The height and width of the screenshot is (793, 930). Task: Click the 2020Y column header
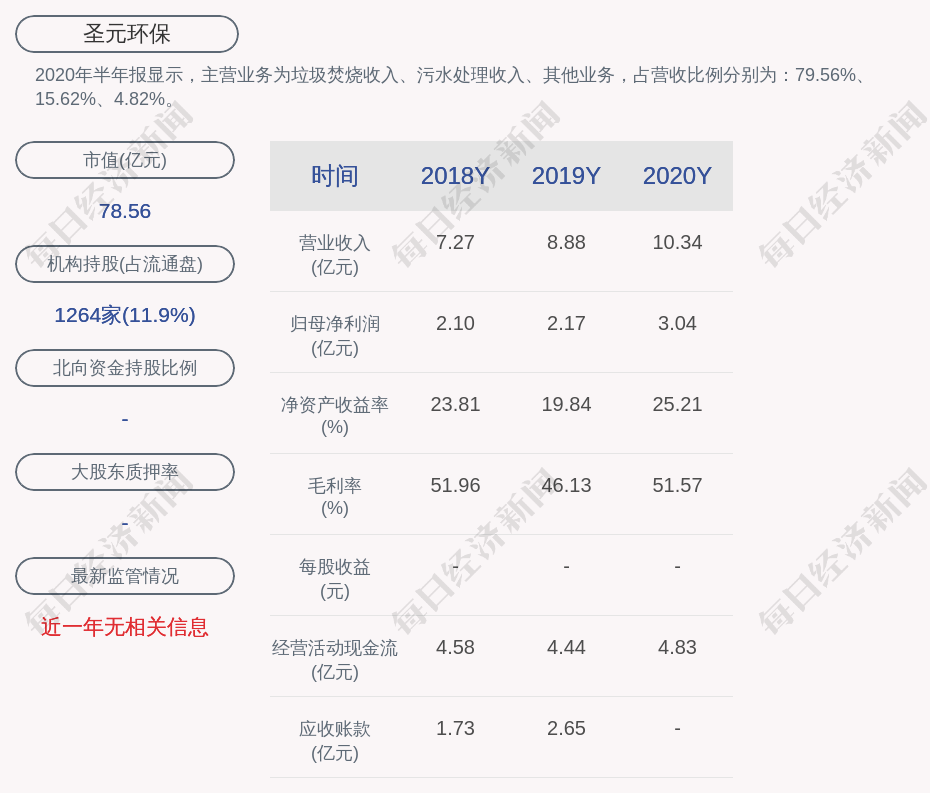[677, 176]
